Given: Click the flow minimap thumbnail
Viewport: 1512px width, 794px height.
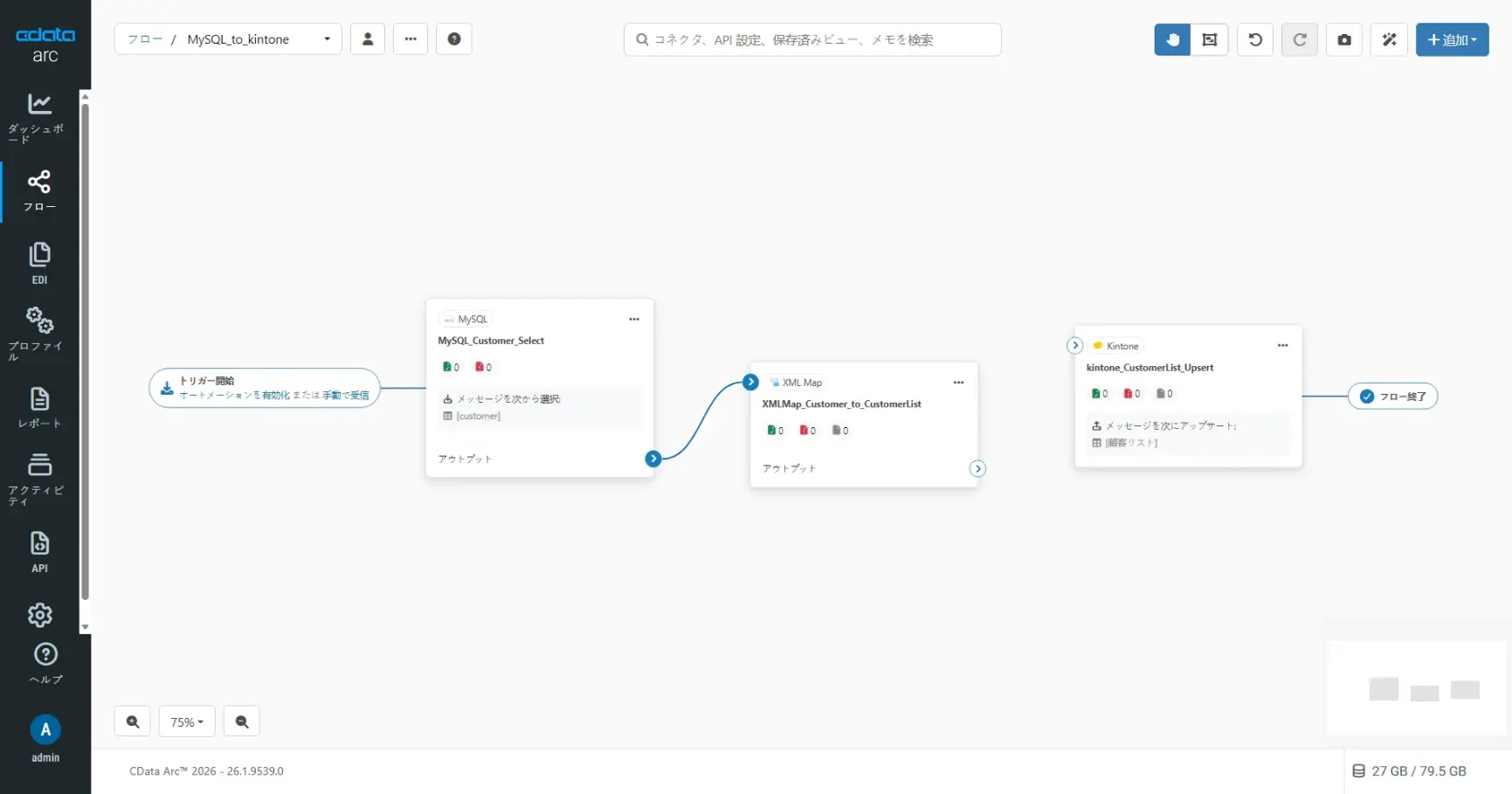Looking at the screenshot, I should (x=1416, y=687).
